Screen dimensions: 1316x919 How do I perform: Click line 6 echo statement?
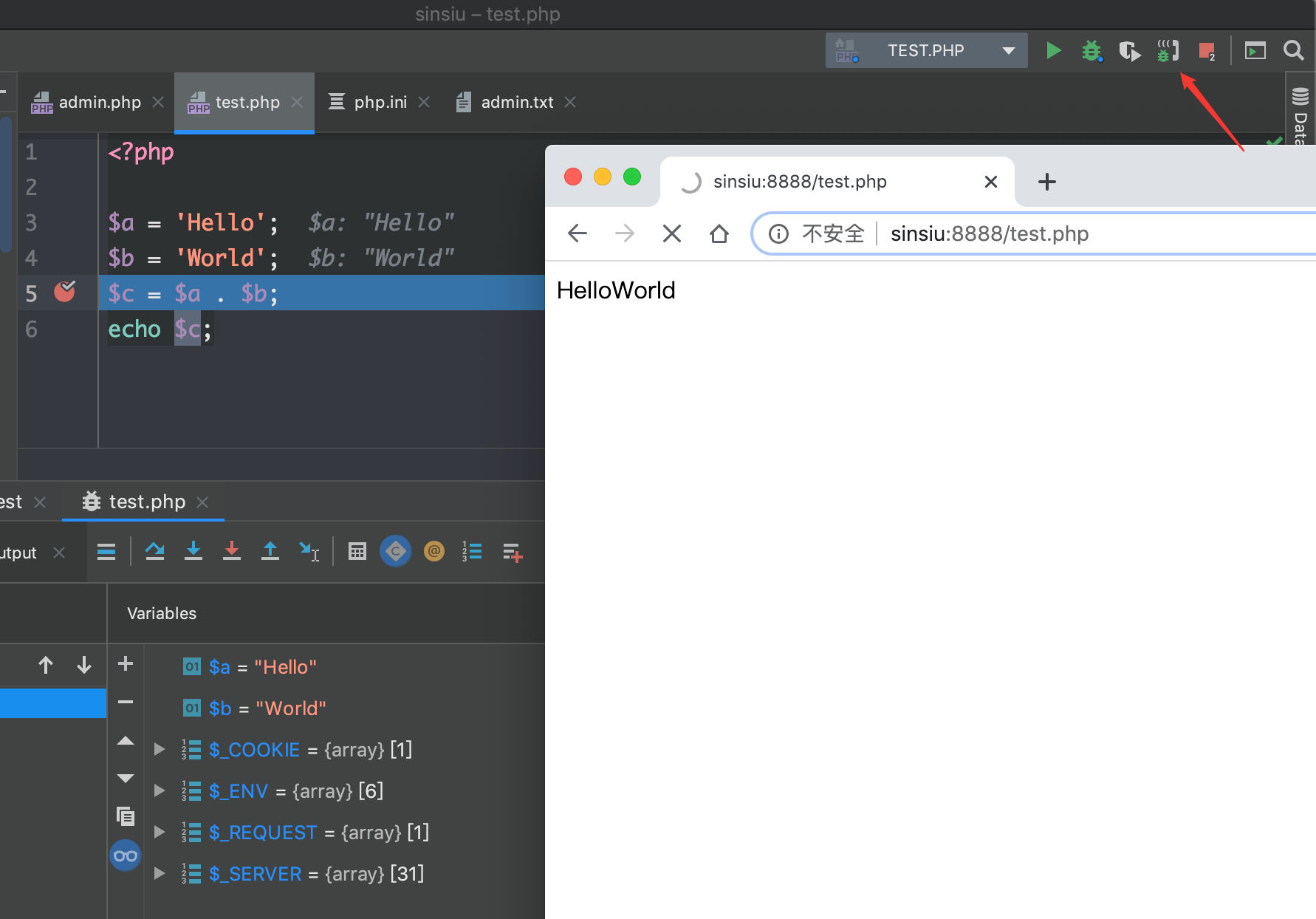160,329
